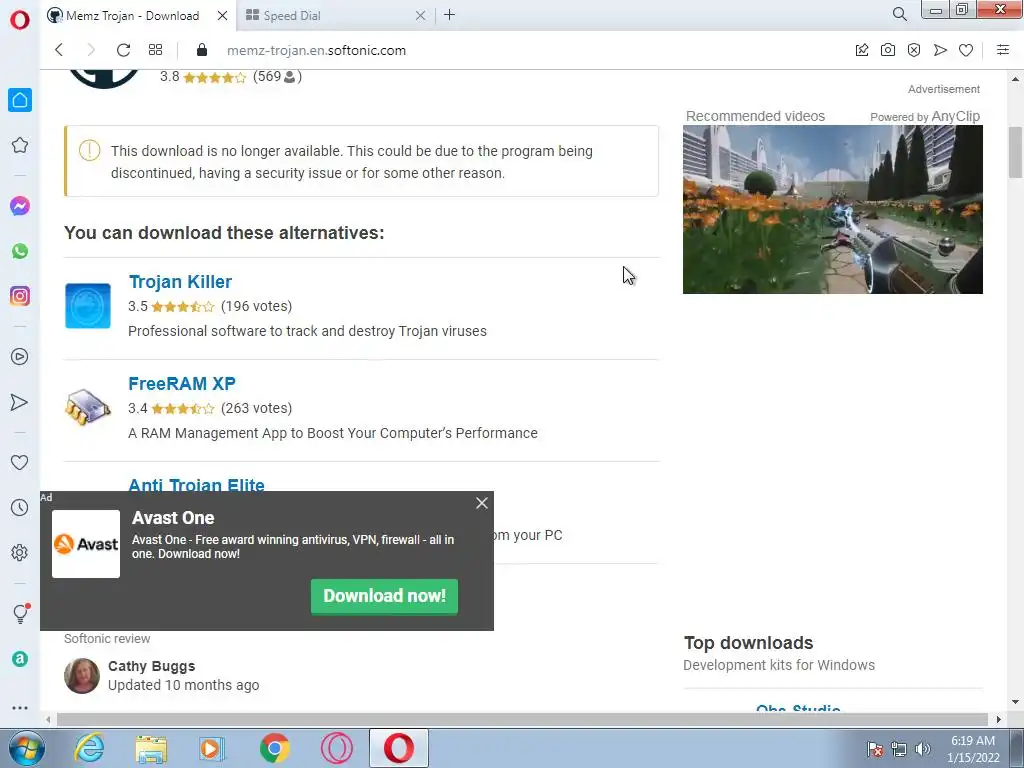Click the green 'a' extension icon in sidebar
The width and height of the screenshot is (1024, 768).
coord(20,659)
